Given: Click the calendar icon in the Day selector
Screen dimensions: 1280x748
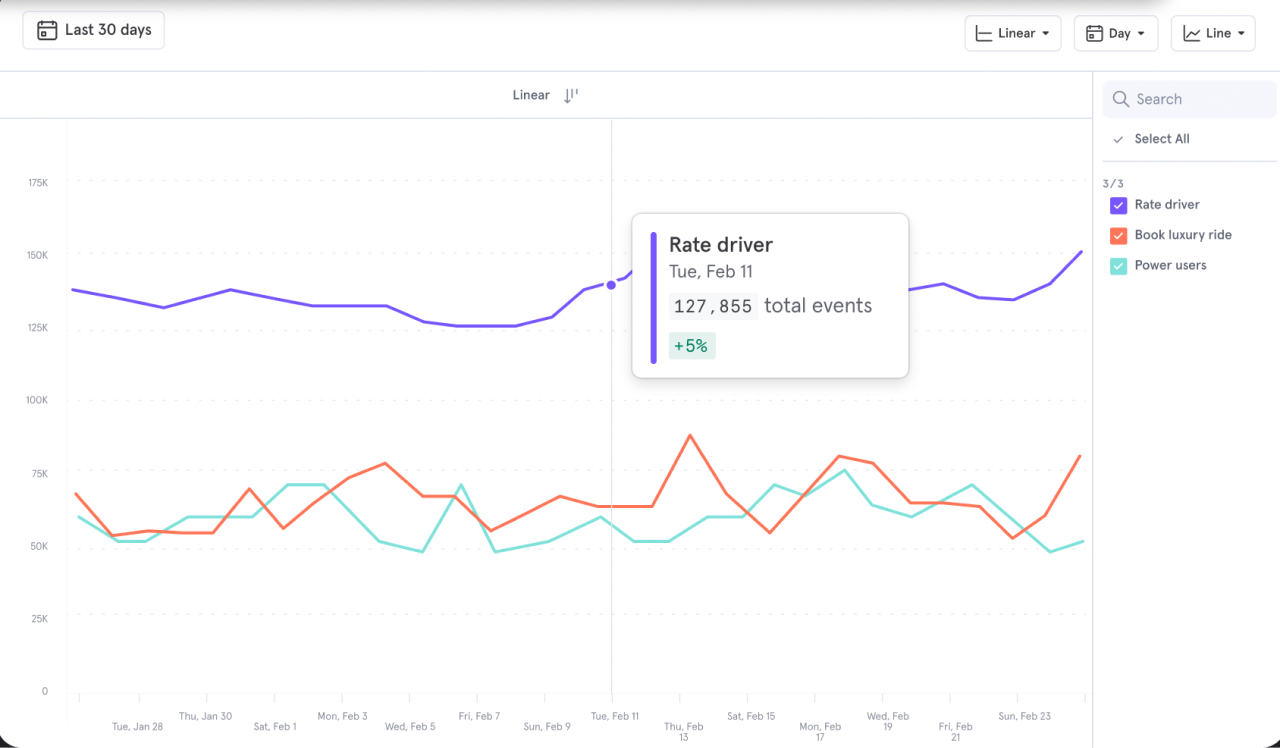Looking at the screenshot, I should pos(1092,33).
